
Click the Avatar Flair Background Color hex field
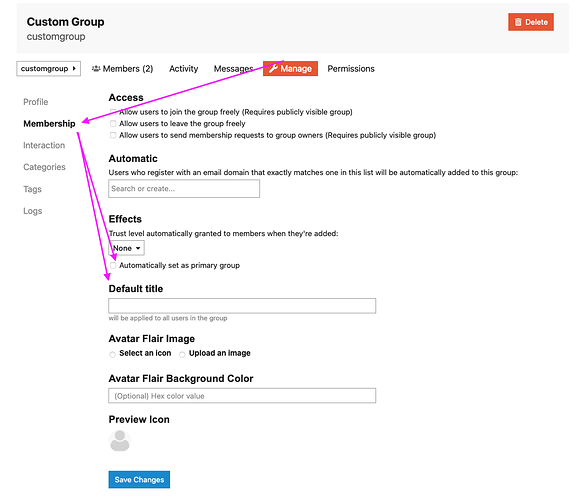[242, 396]
